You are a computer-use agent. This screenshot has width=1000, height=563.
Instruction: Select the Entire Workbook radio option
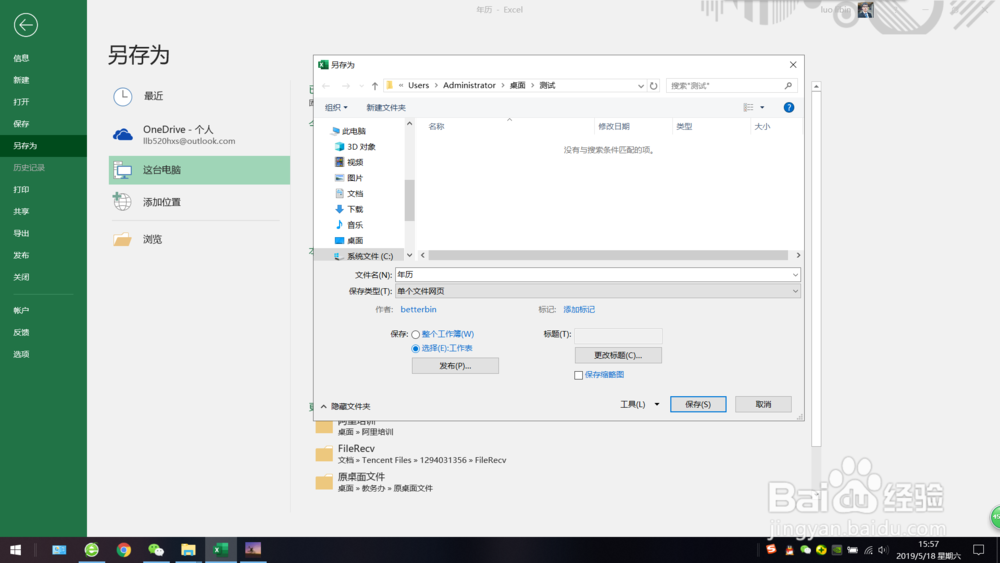[x=416, y=334]
